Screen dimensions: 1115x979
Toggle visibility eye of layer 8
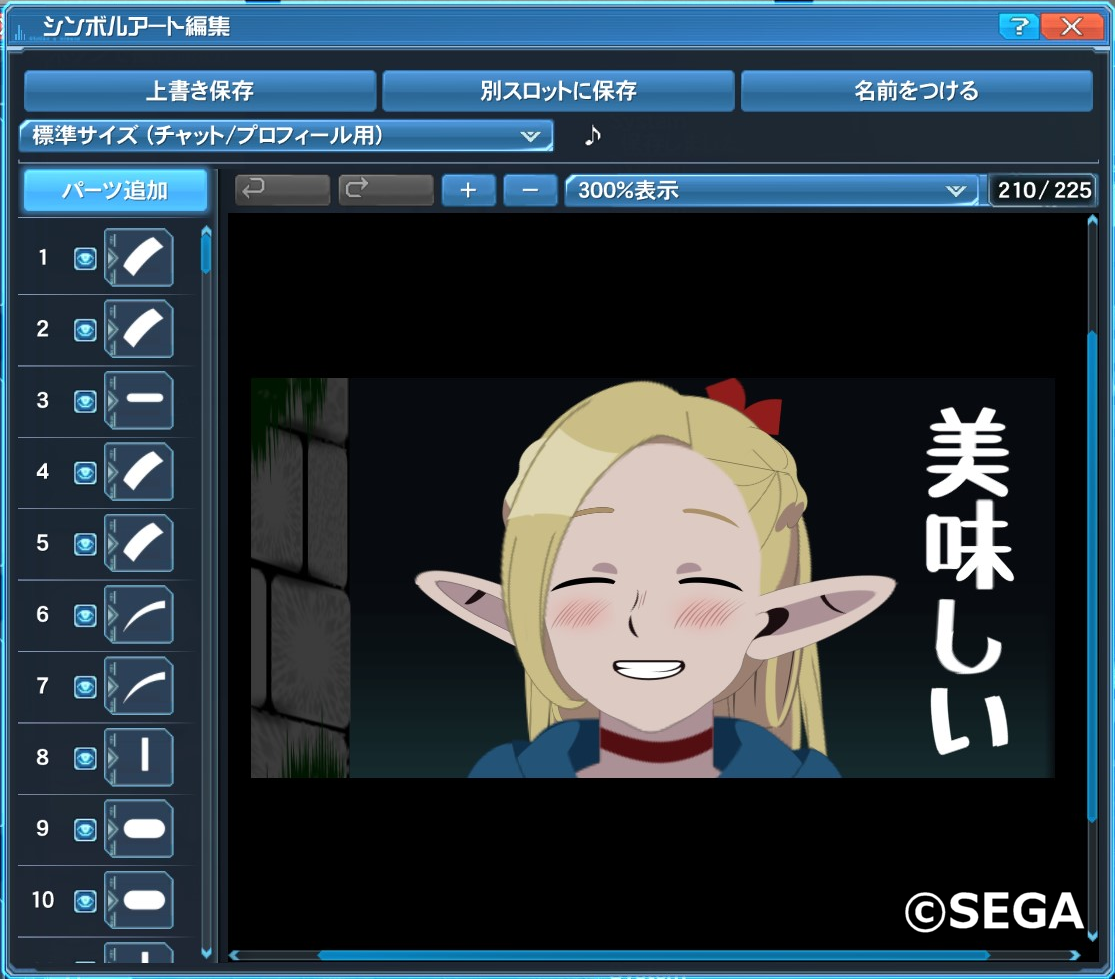85,758
